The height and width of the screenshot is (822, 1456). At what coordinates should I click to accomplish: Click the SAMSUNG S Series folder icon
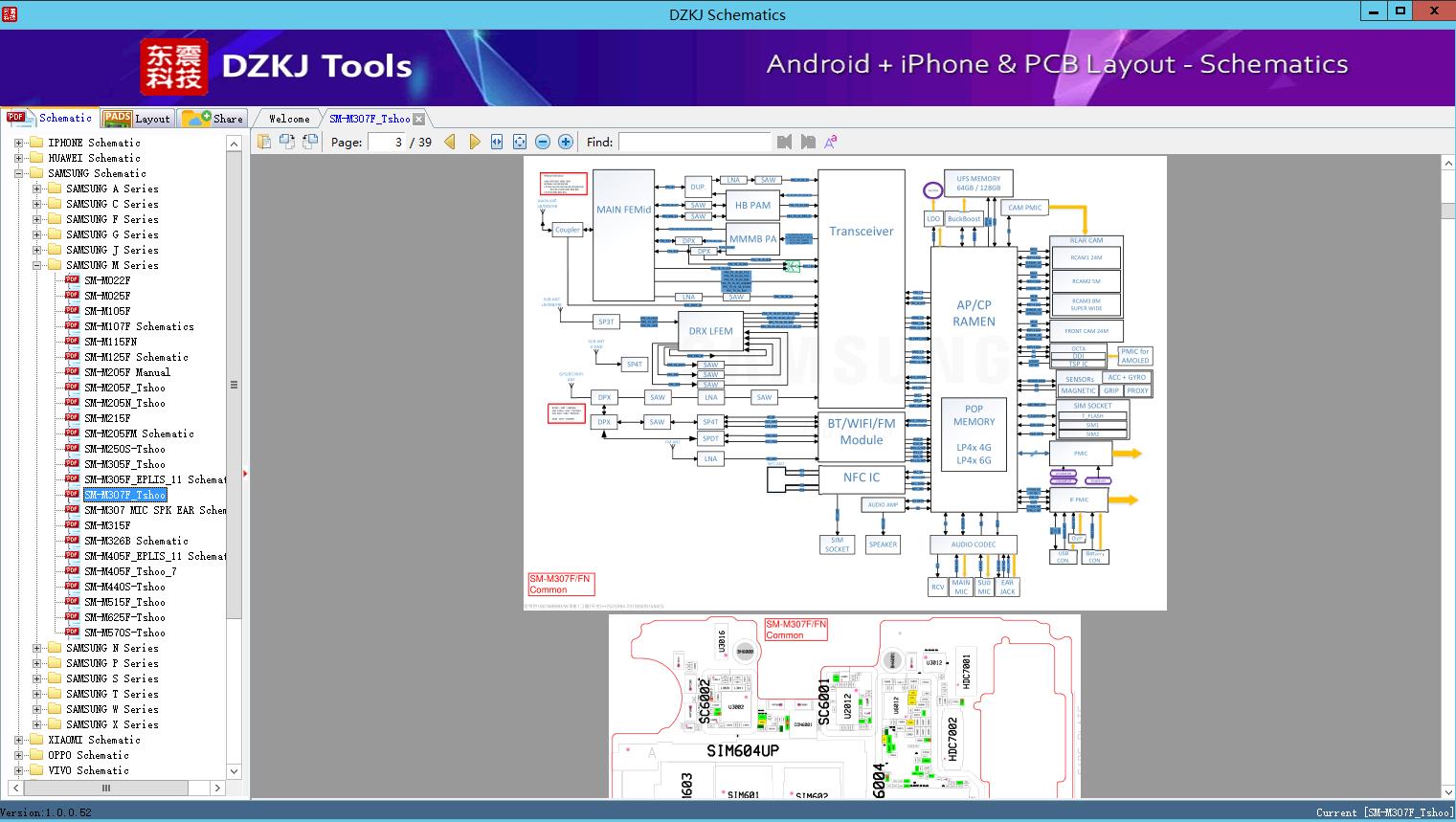pyautogui.click(x=55, y=678)
